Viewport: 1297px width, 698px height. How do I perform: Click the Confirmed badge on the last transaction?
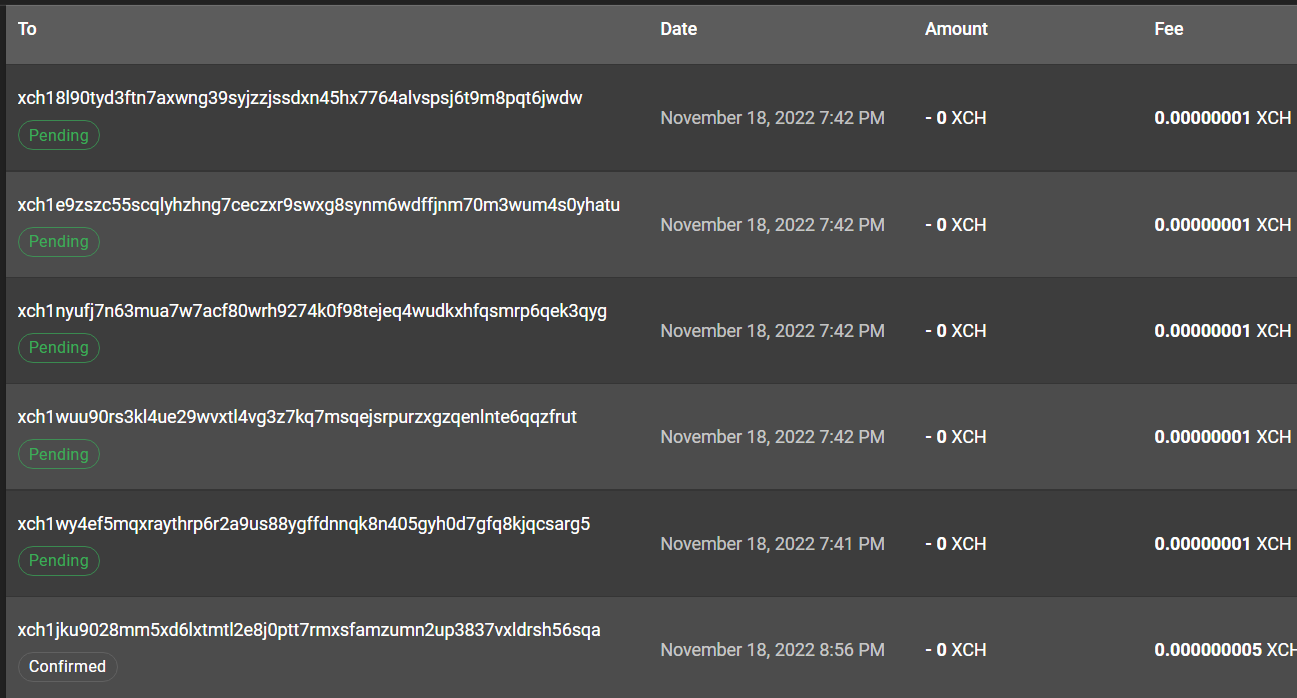coord(67,666)
